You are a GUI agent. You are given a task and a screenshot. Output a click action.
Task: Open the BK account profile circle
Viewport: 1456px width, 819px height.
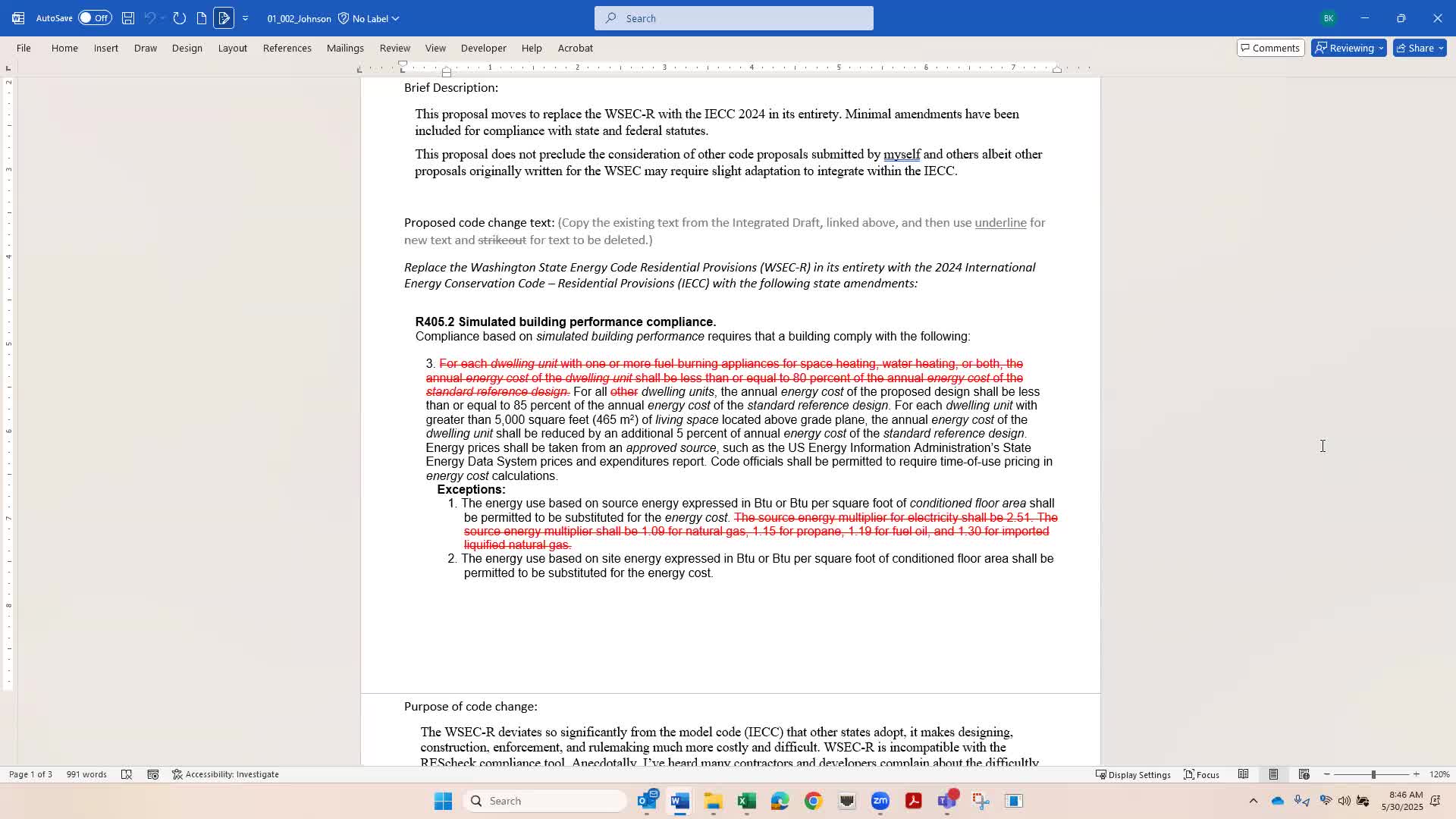pos(1328,18)
